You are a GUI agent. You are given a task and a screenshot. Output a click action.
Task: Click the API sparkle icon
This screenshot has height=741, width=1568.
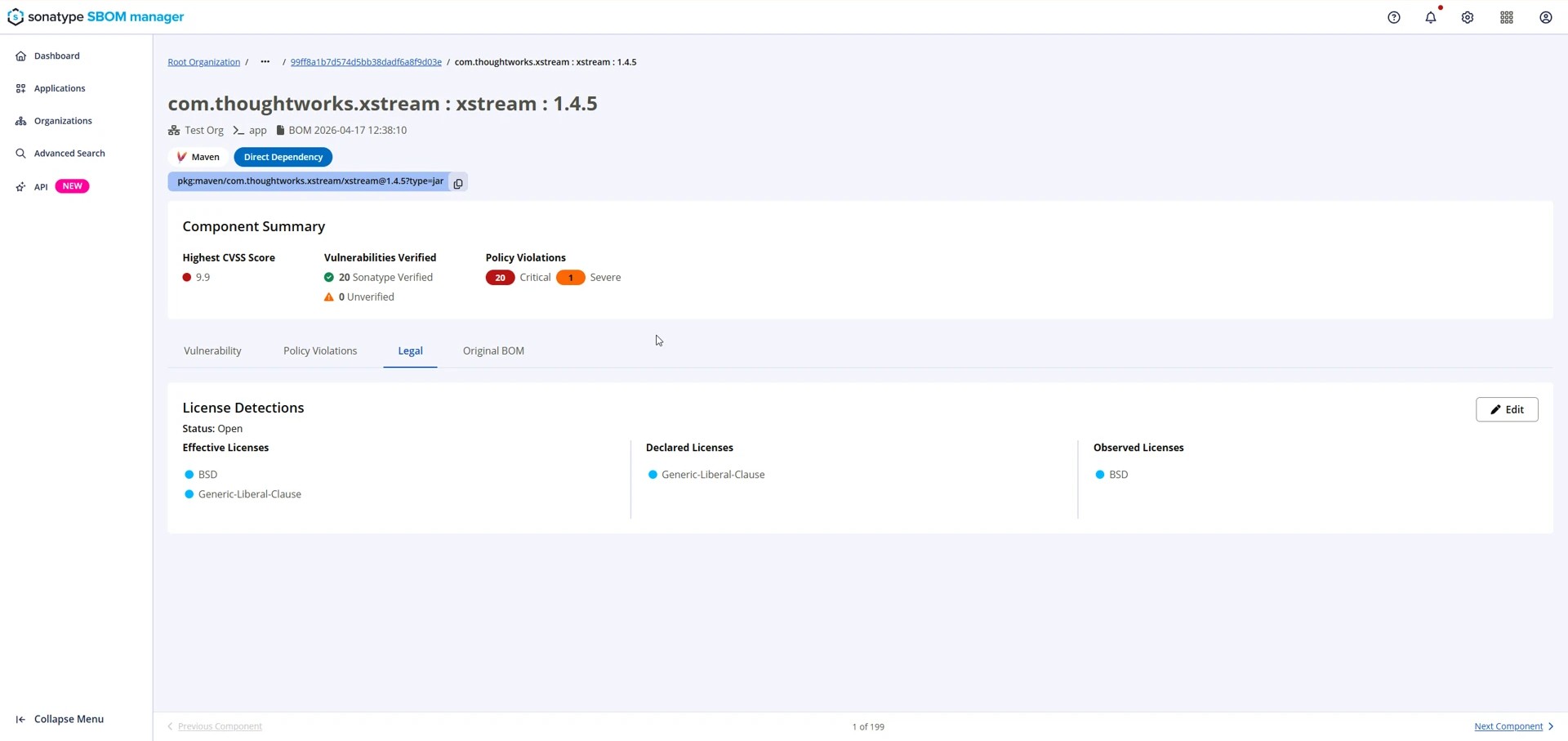(21, 187)
